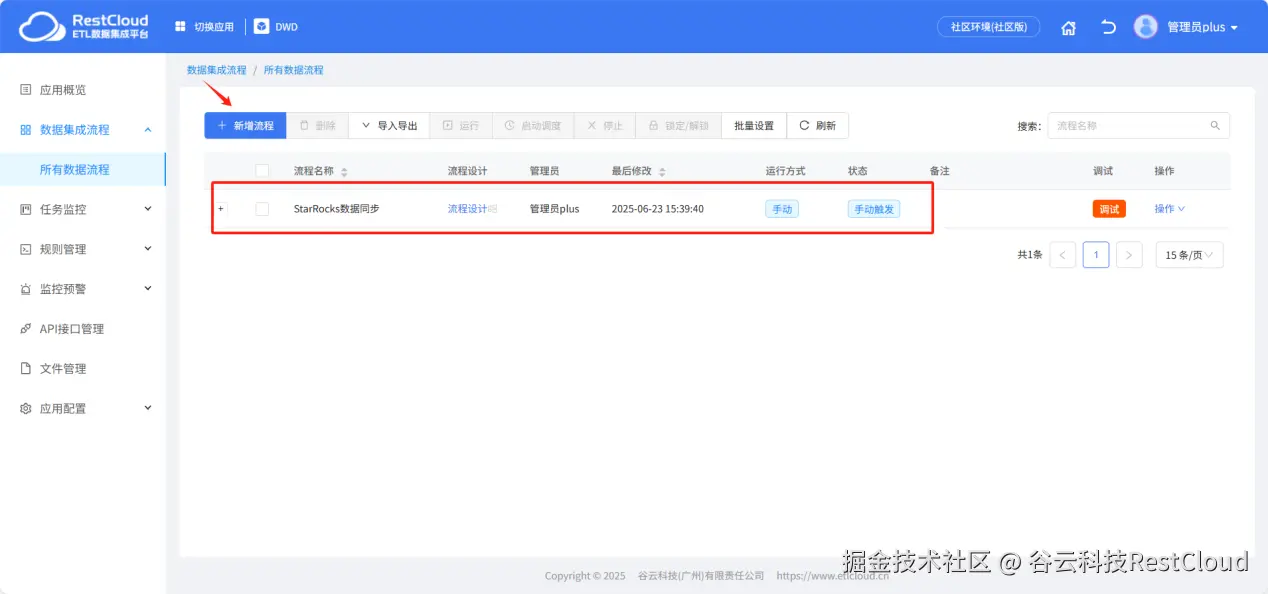Select page 1 in pagination
This screenshot has height=594, width=1268.
1096,255
